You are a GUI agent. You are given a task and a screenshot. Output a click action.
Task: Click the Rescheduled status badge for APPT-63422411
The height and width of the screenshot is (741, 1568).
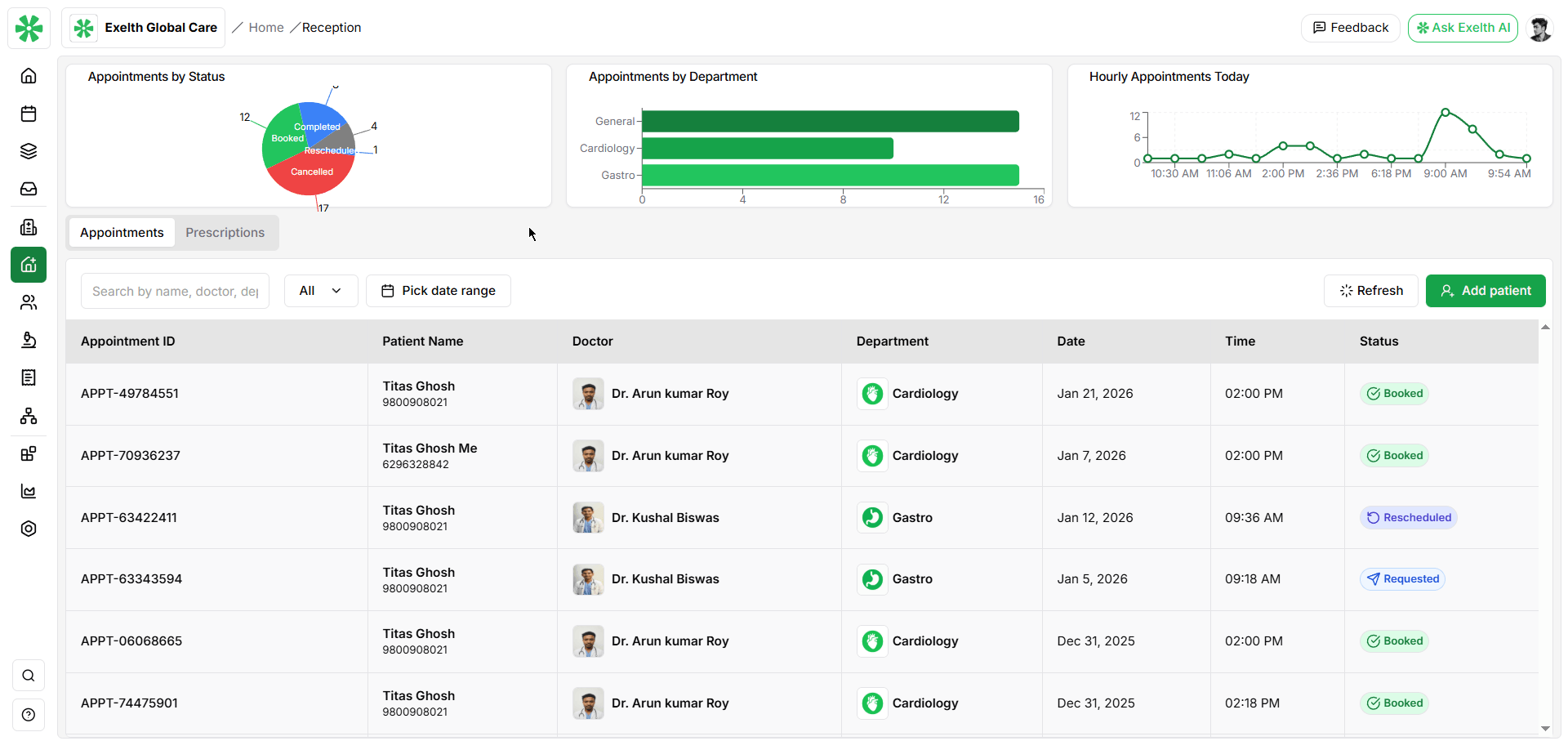point(1408,517)
